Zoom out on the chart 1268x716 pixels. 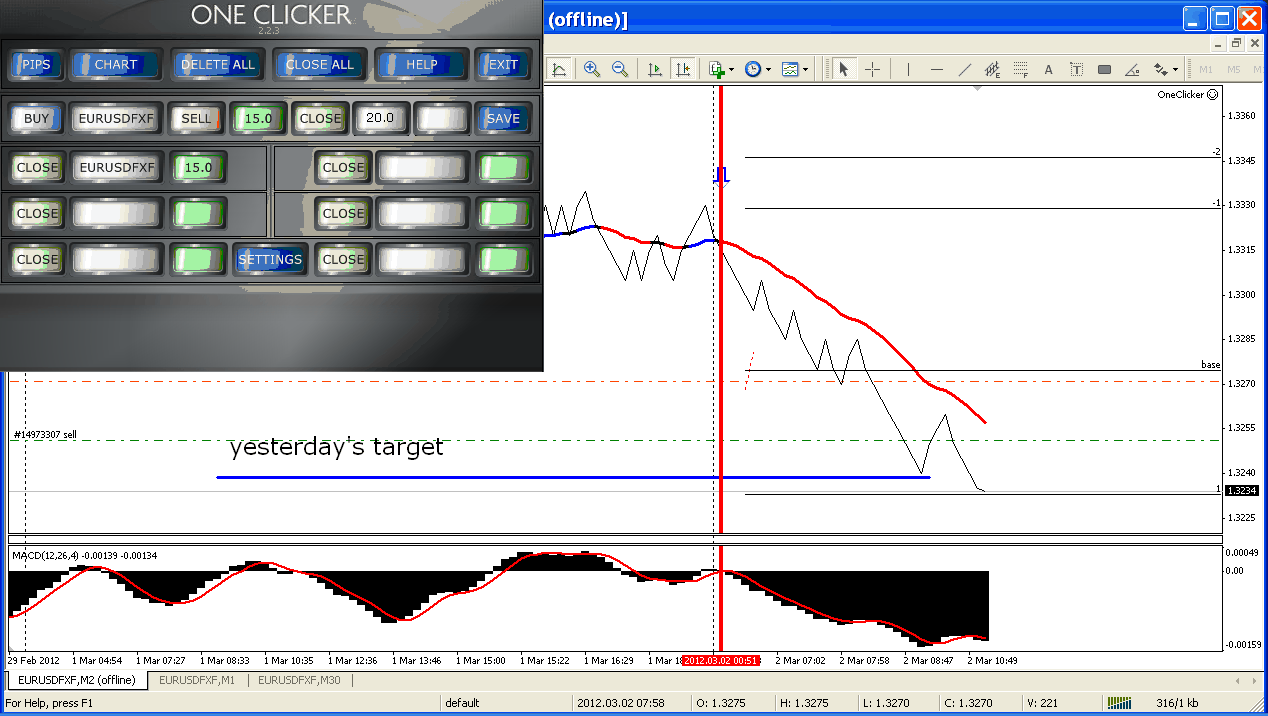620,69
